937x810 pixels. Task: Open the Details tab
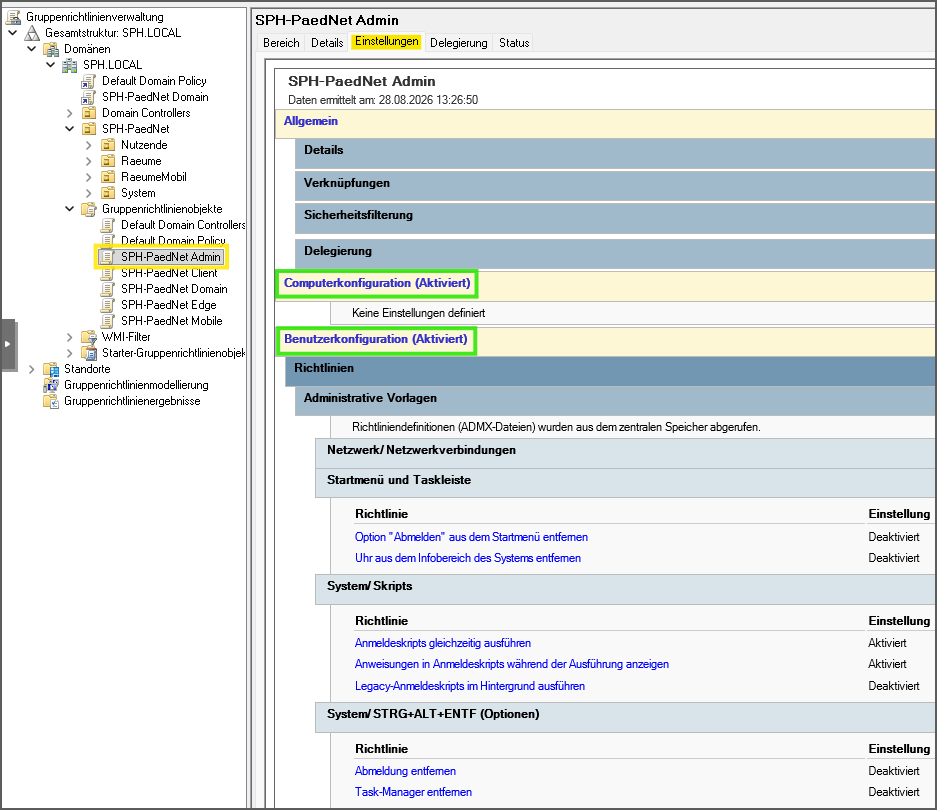pyautogui.click(x=327, y=43)
